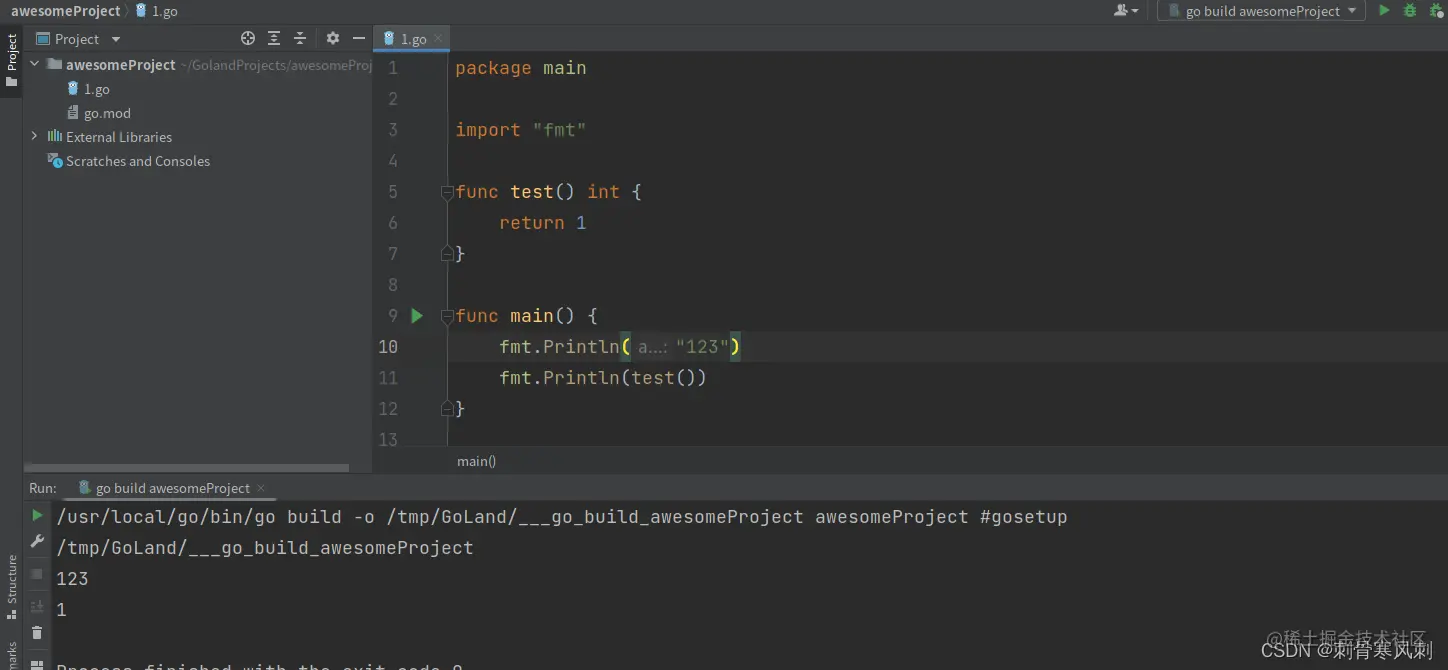The height and width of the screenshot is (670, 1448).
Task: Click fmt.Println(test()) line
Action: point(603,378)
